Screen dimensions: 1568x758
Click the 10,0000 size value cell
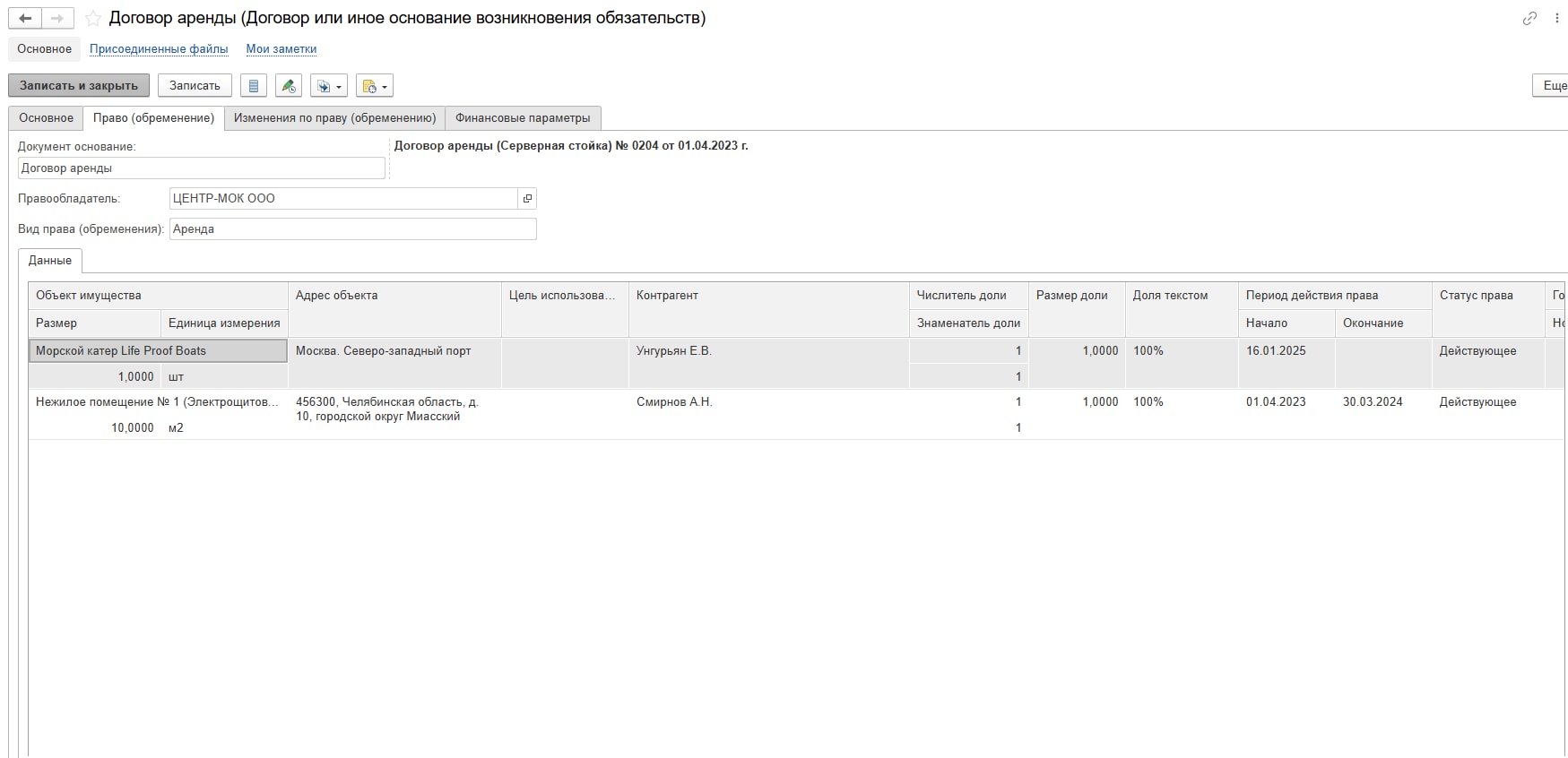point(95,428)
